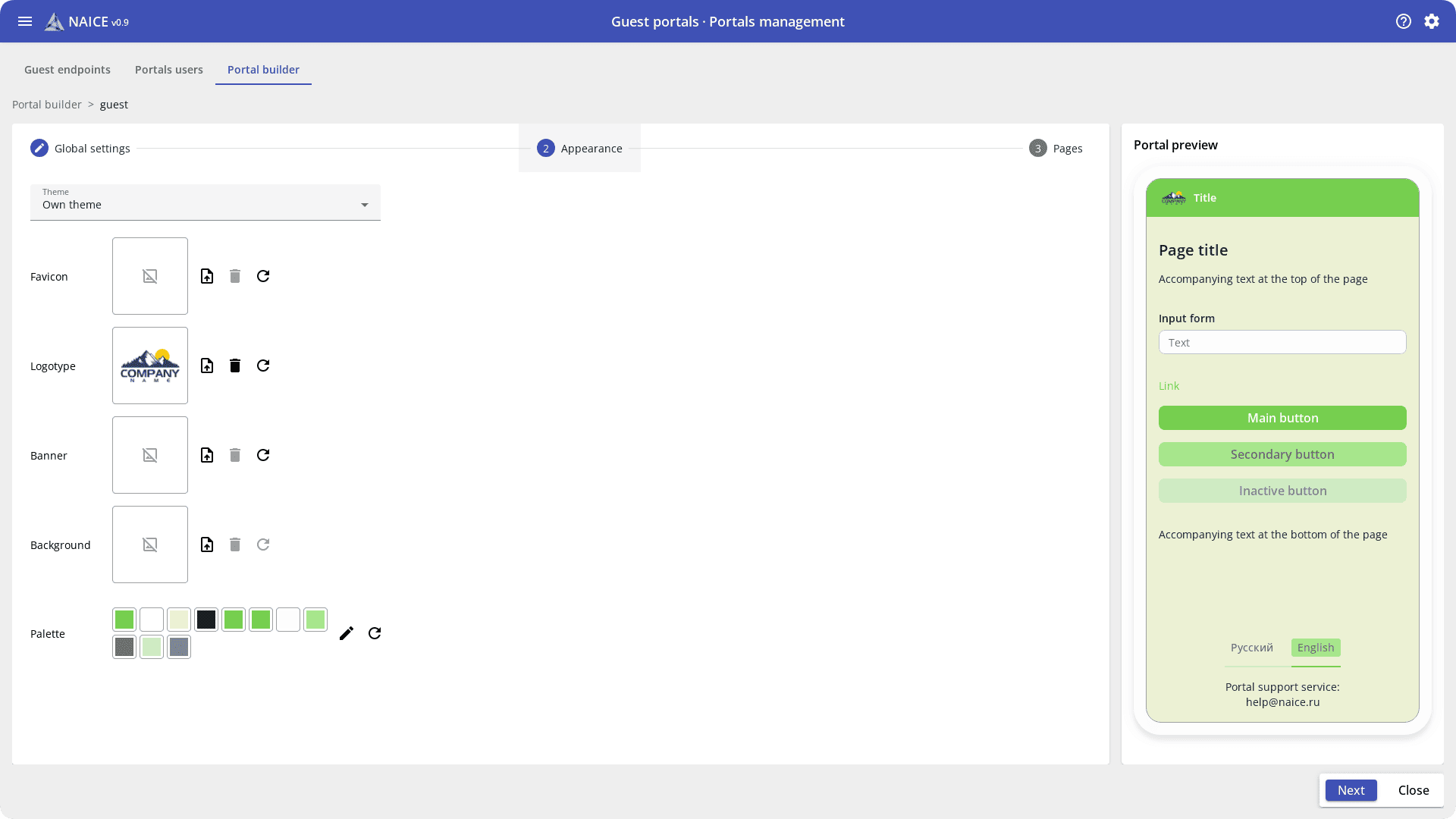Edit the palette with pencil icon
This screenshot has height=819, width=1456.
click(x=347, y=633)
